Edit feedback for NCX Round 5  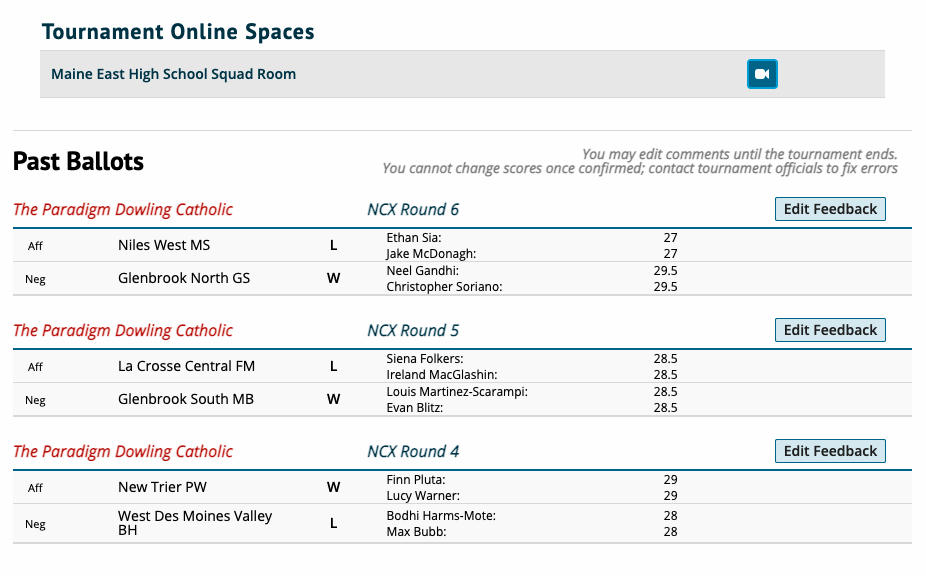[830, 330]
